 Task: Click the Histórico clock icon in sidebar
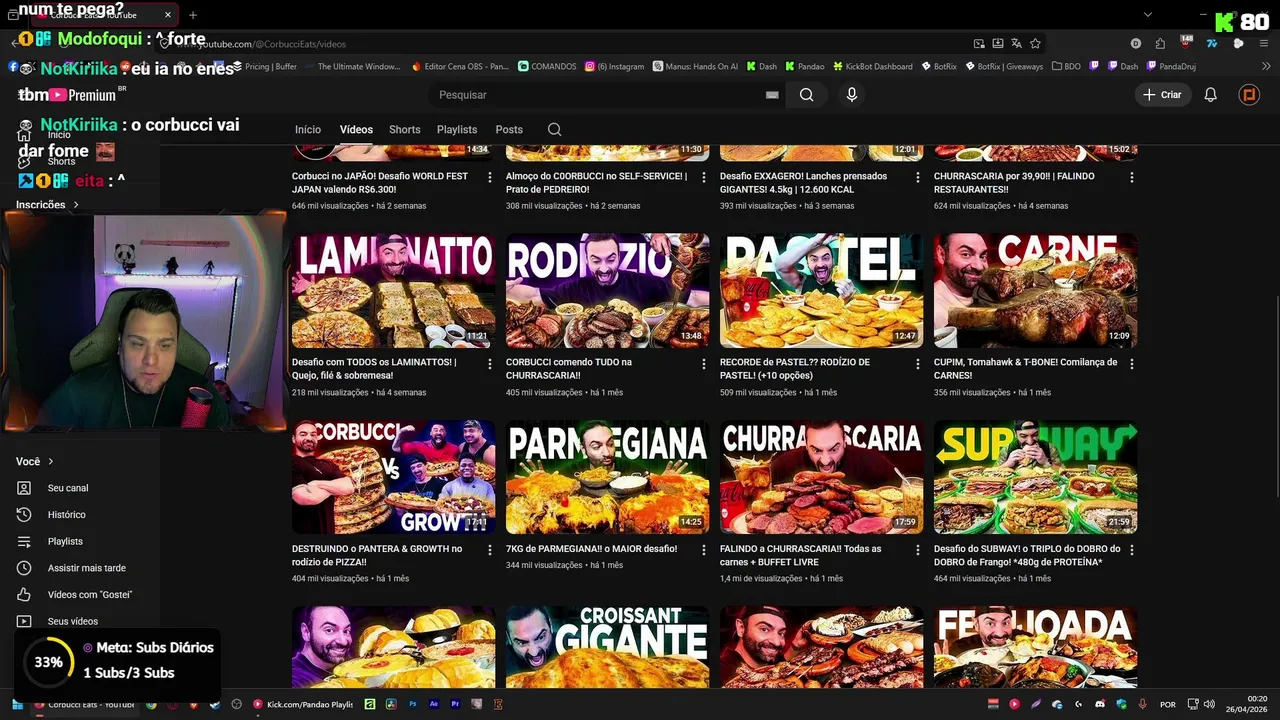(x=24, y=514)
